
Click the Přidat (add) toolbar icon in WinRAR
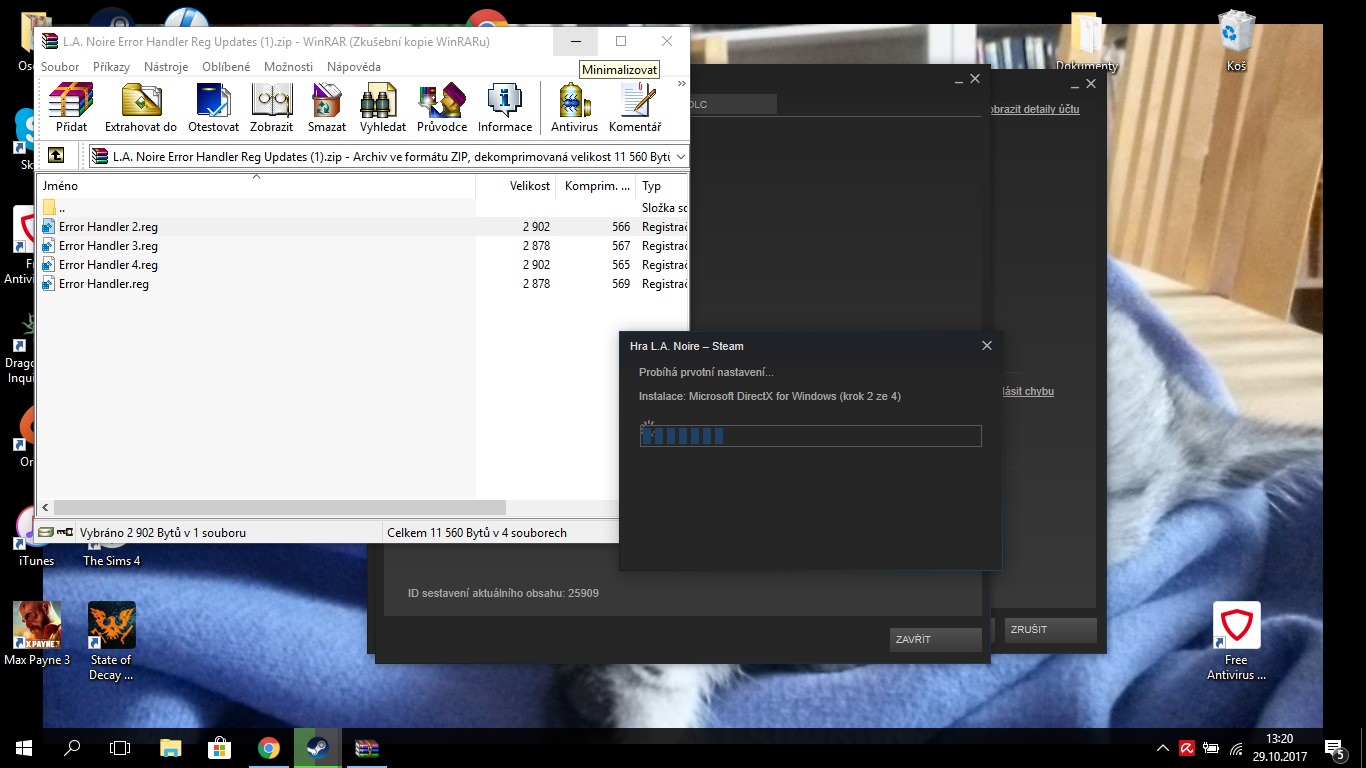coord(71,107)
